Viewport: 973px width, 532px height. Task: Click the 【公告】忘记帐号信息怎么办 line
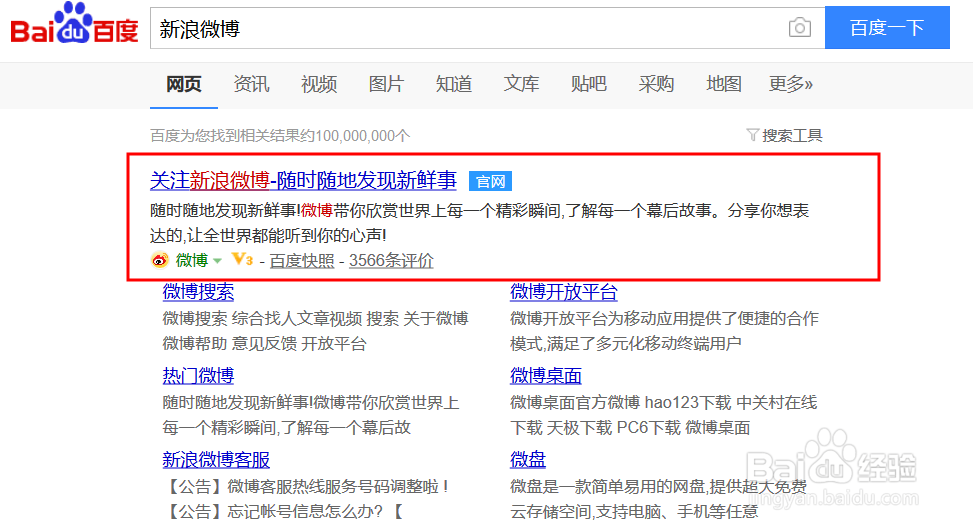click(x=283, y=512)
